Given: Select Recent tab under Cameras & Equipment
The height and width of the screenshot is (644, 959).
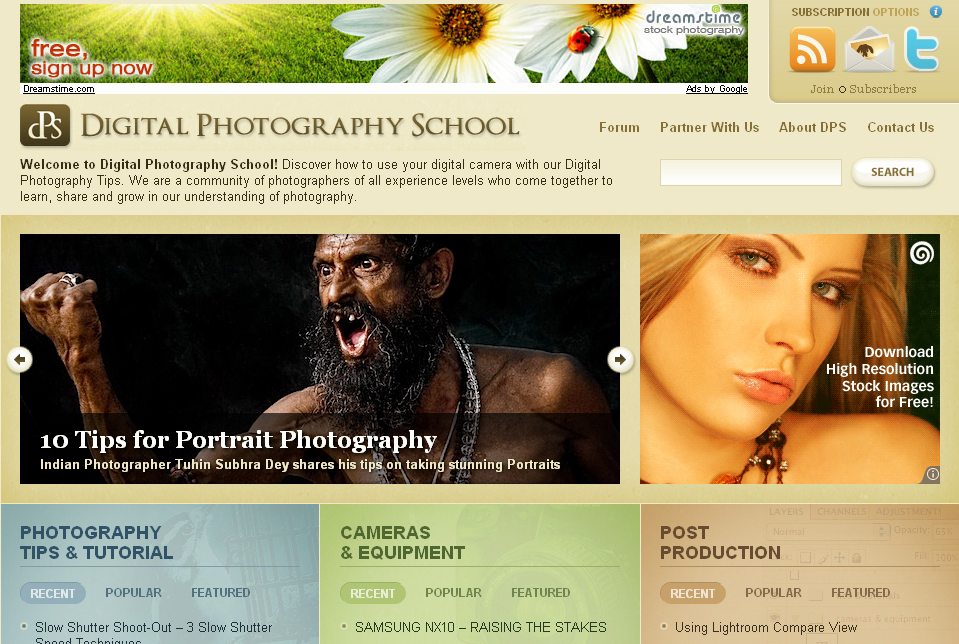Looking at the screenshot, I should coord(372,593).
